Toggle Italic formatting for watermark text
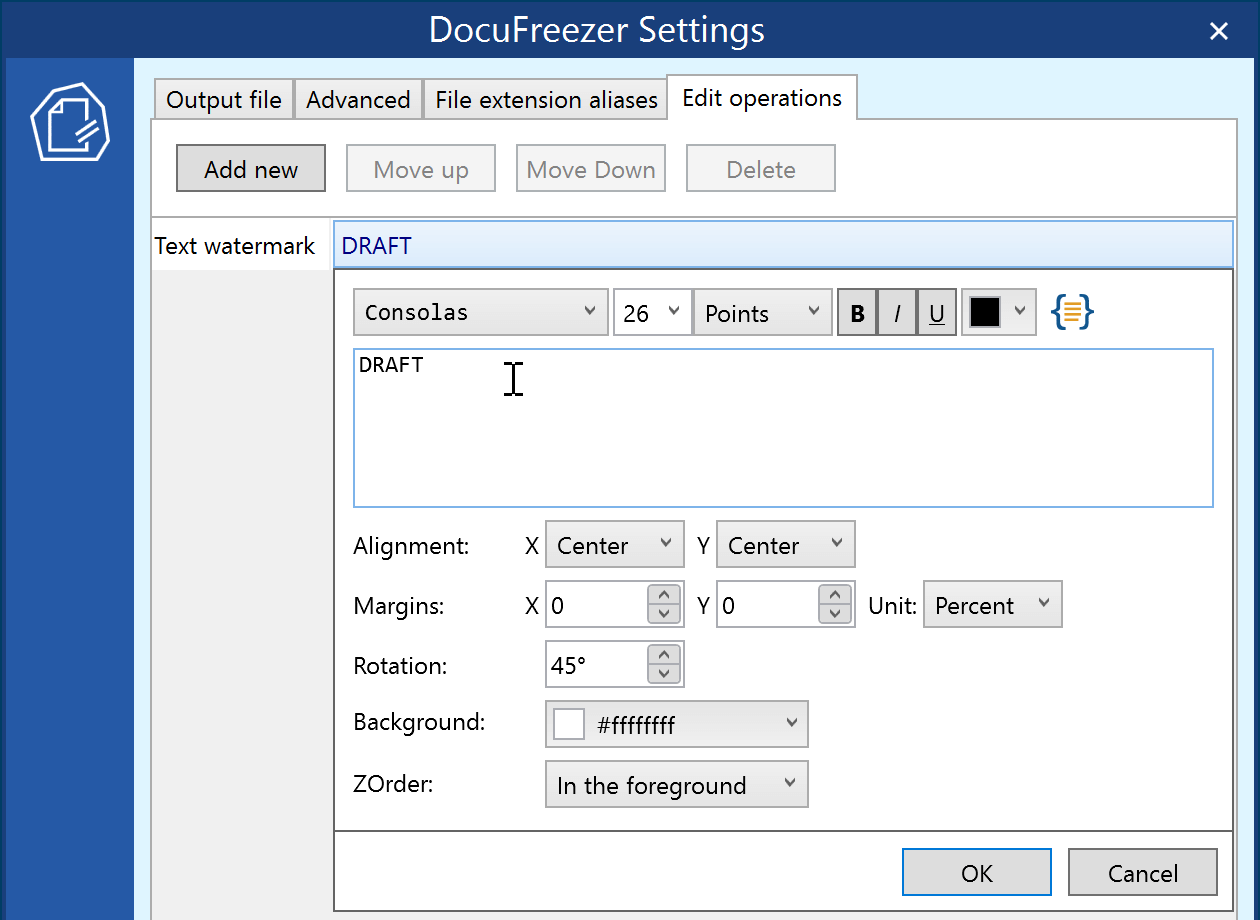This screenshot has height=920, width=1260. (x=897, y=313)
